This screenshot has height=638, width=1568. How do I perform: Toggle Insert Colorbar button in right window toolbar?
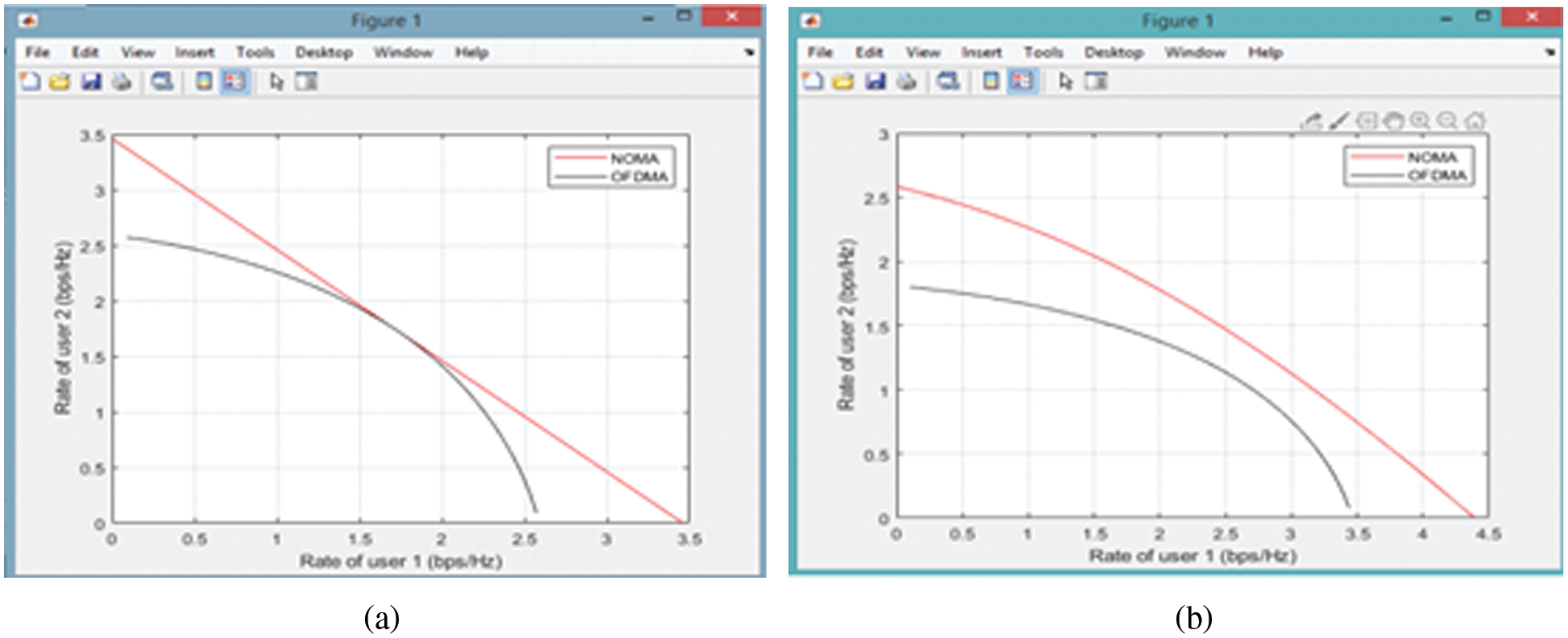(991, 82)
